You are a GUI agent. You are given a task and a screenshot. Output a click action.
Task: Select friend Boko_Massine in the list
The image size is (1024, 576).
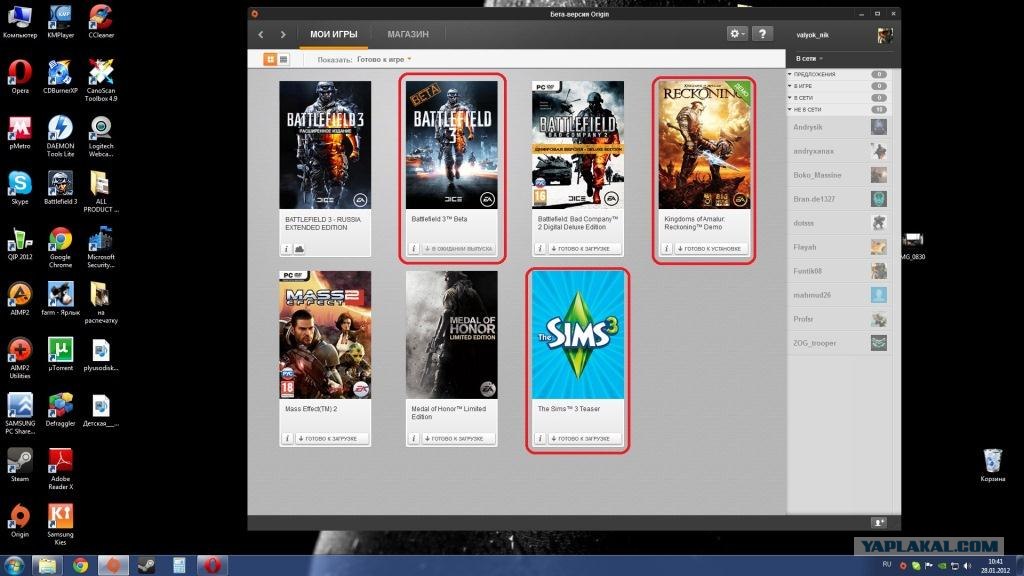[x=839, y=175]
